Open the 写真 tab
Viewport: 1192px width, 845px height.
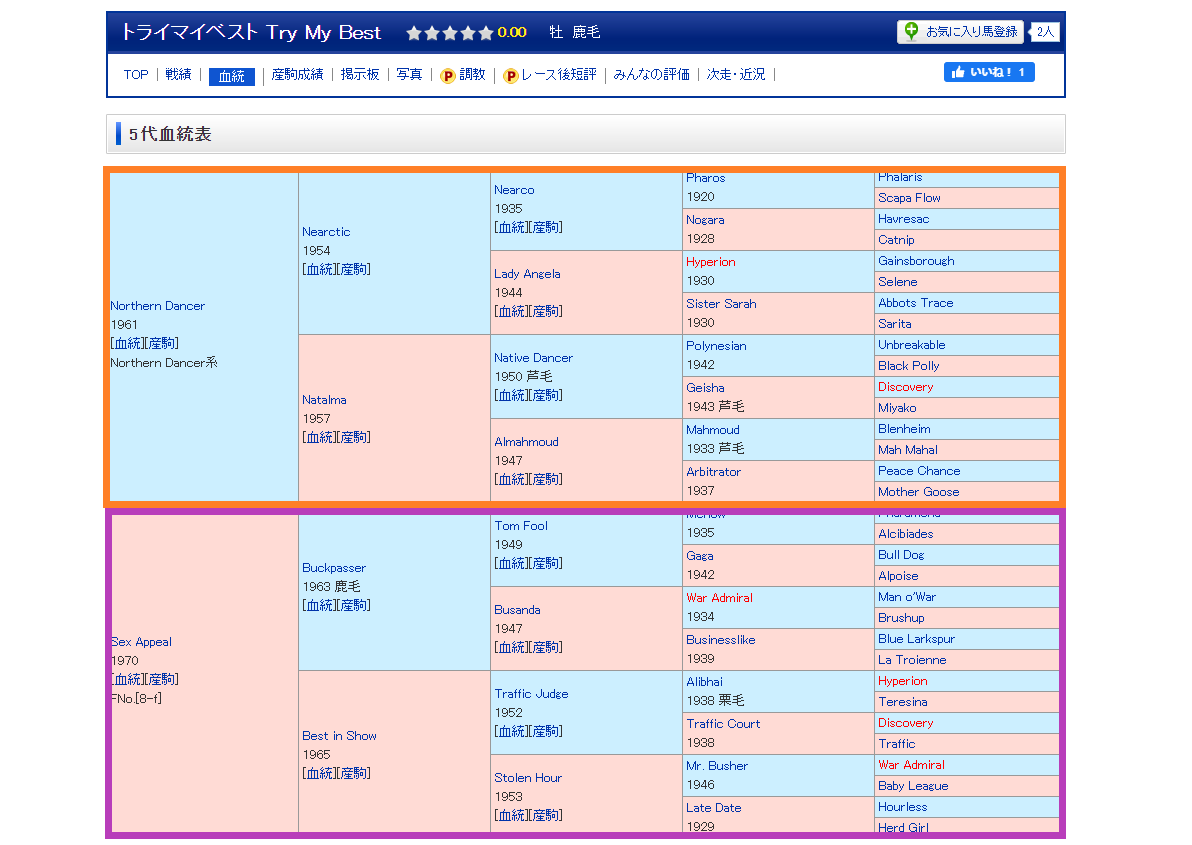(409, 74)
